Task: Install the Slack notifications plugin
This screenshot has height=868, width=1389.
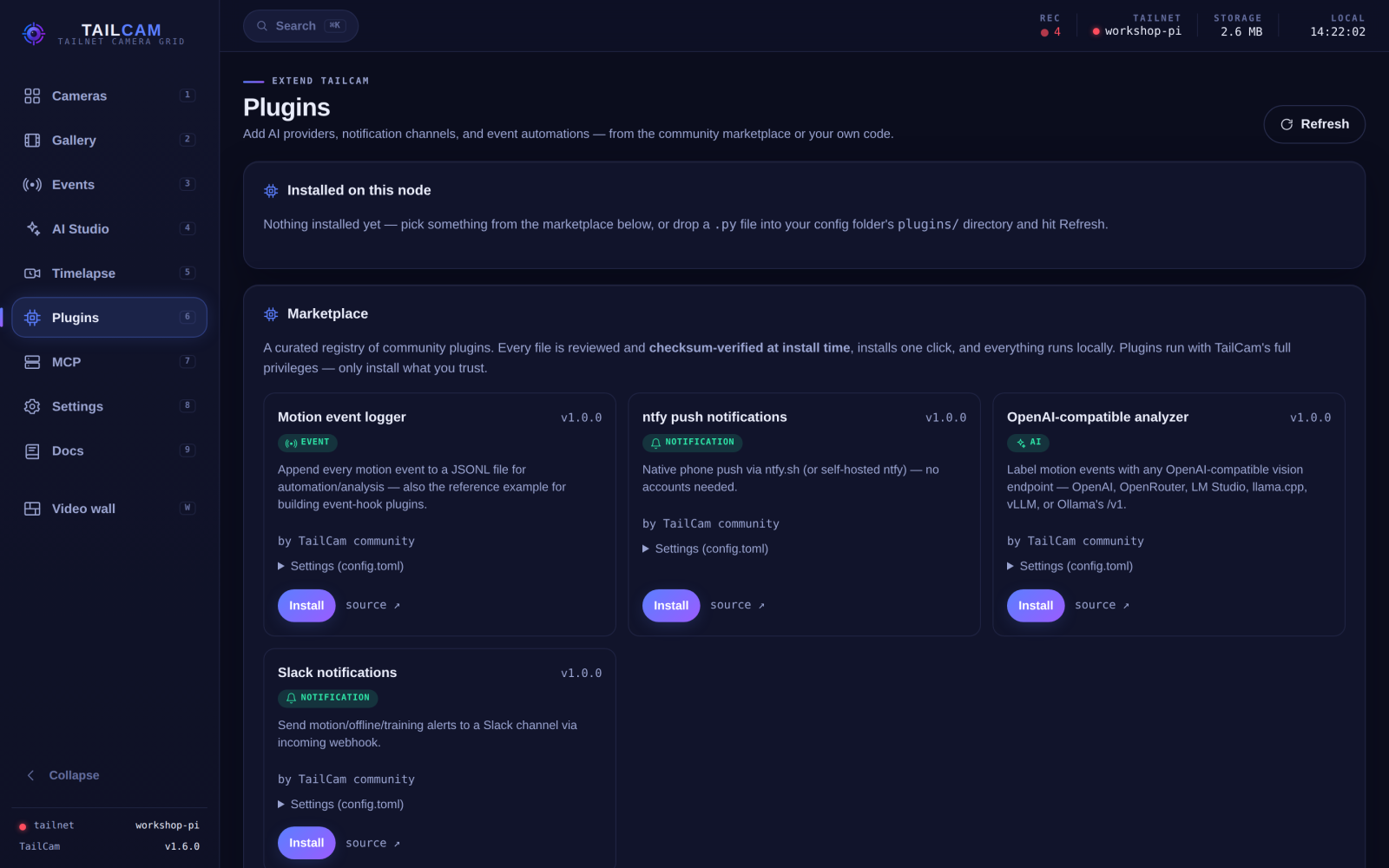Action: pyautogui.click(x=306, y=843)
